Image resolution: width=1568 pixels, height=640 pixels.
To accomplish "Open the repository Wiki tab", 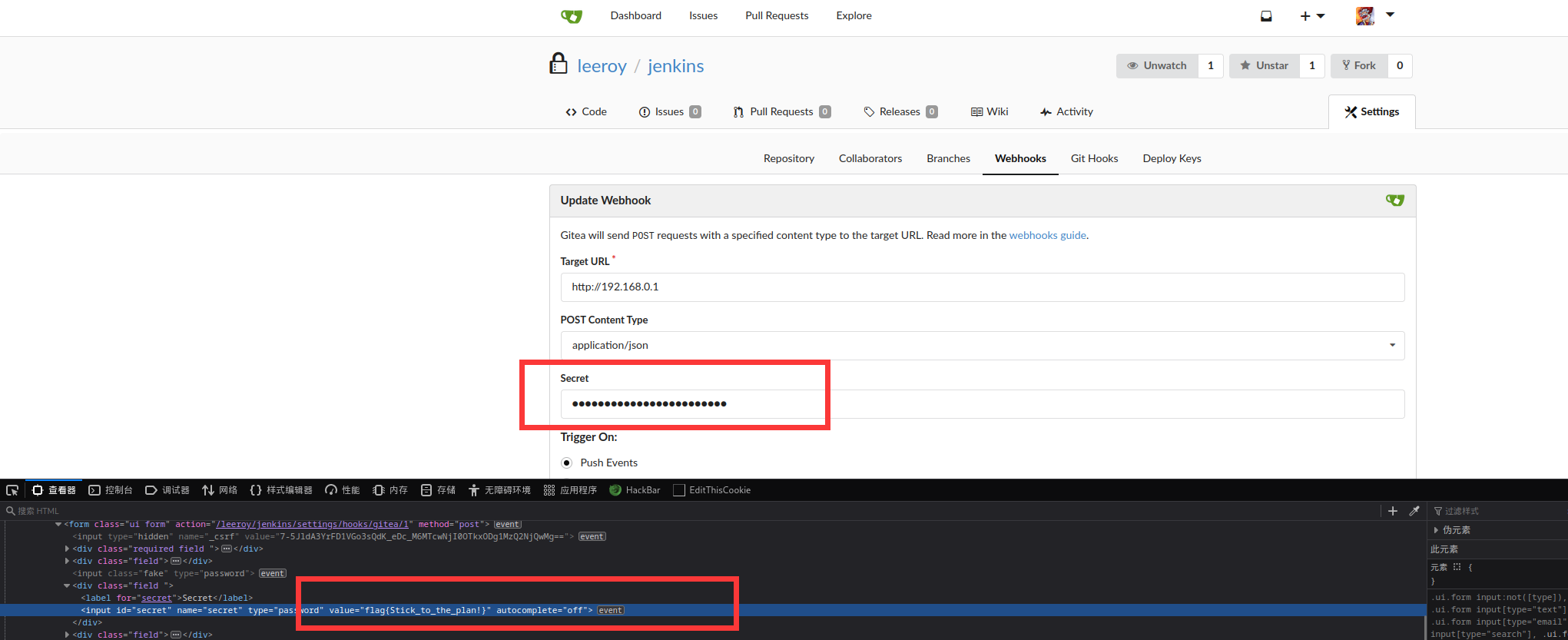I will [990, 112].
